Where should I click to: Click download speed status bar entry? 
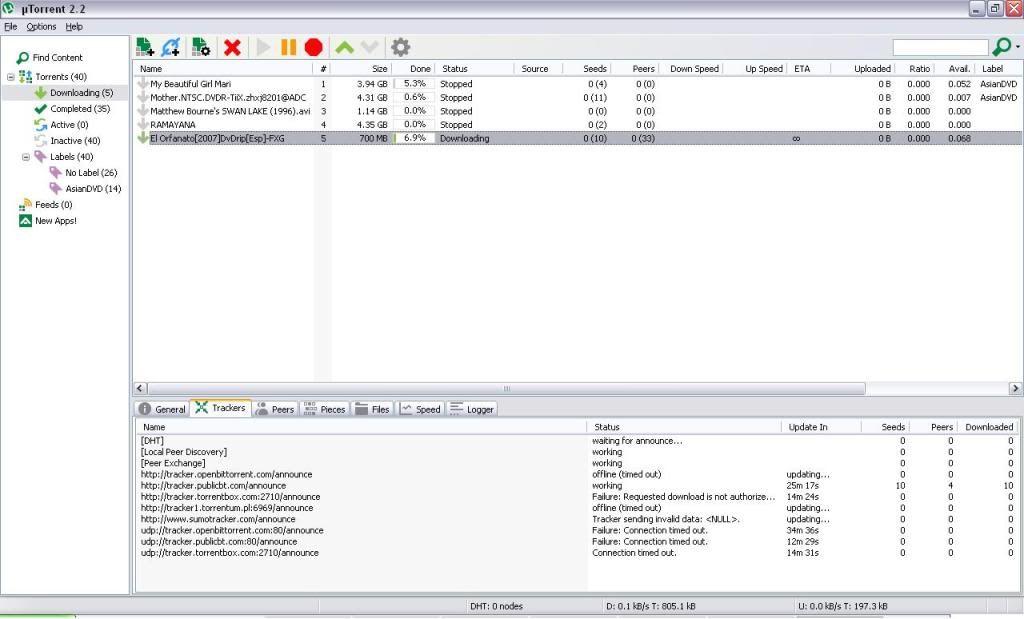click(x=650, y=607)
